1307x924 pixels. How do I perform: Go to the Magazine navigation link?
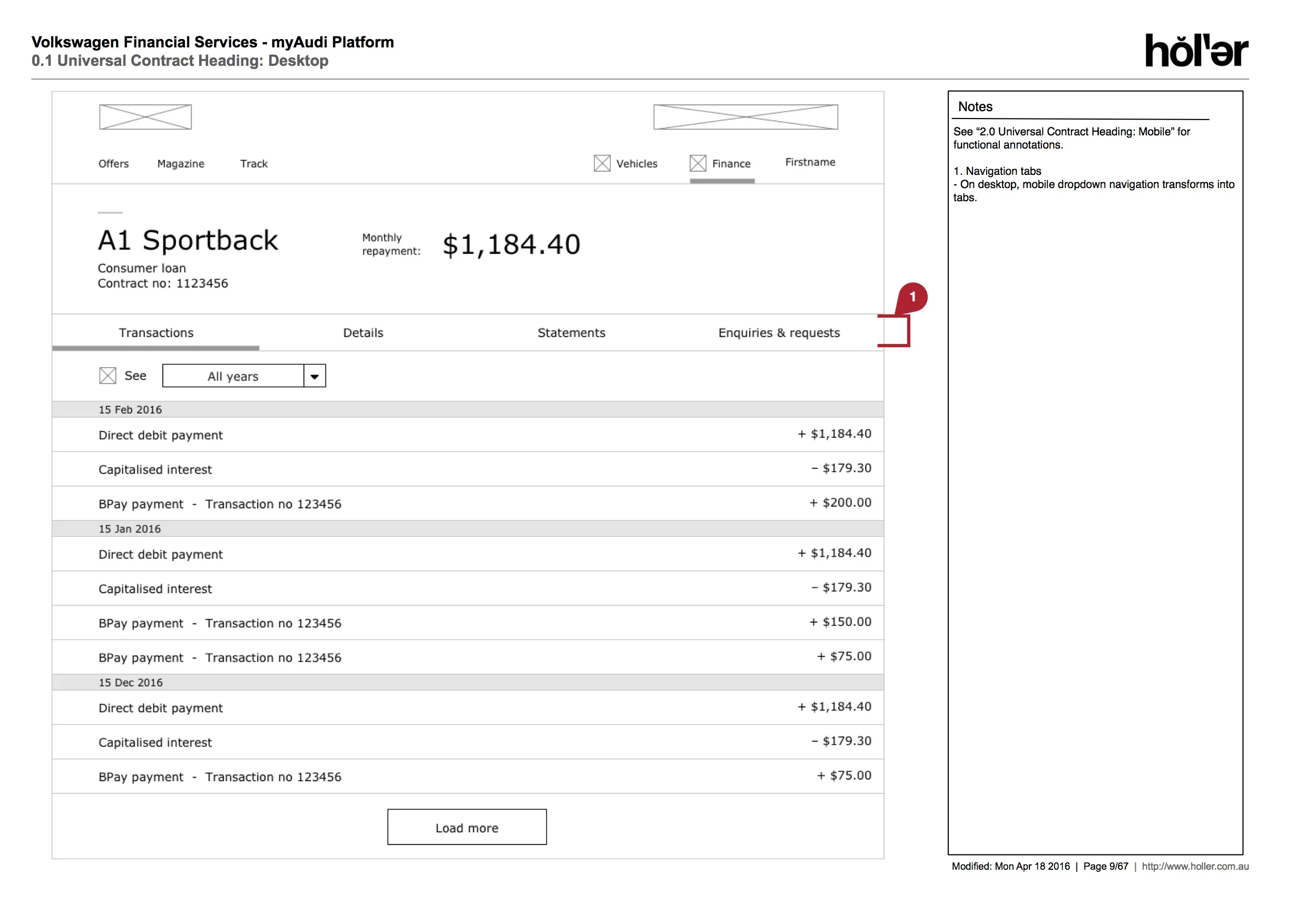pyautogui.click(x=181, y=164)
